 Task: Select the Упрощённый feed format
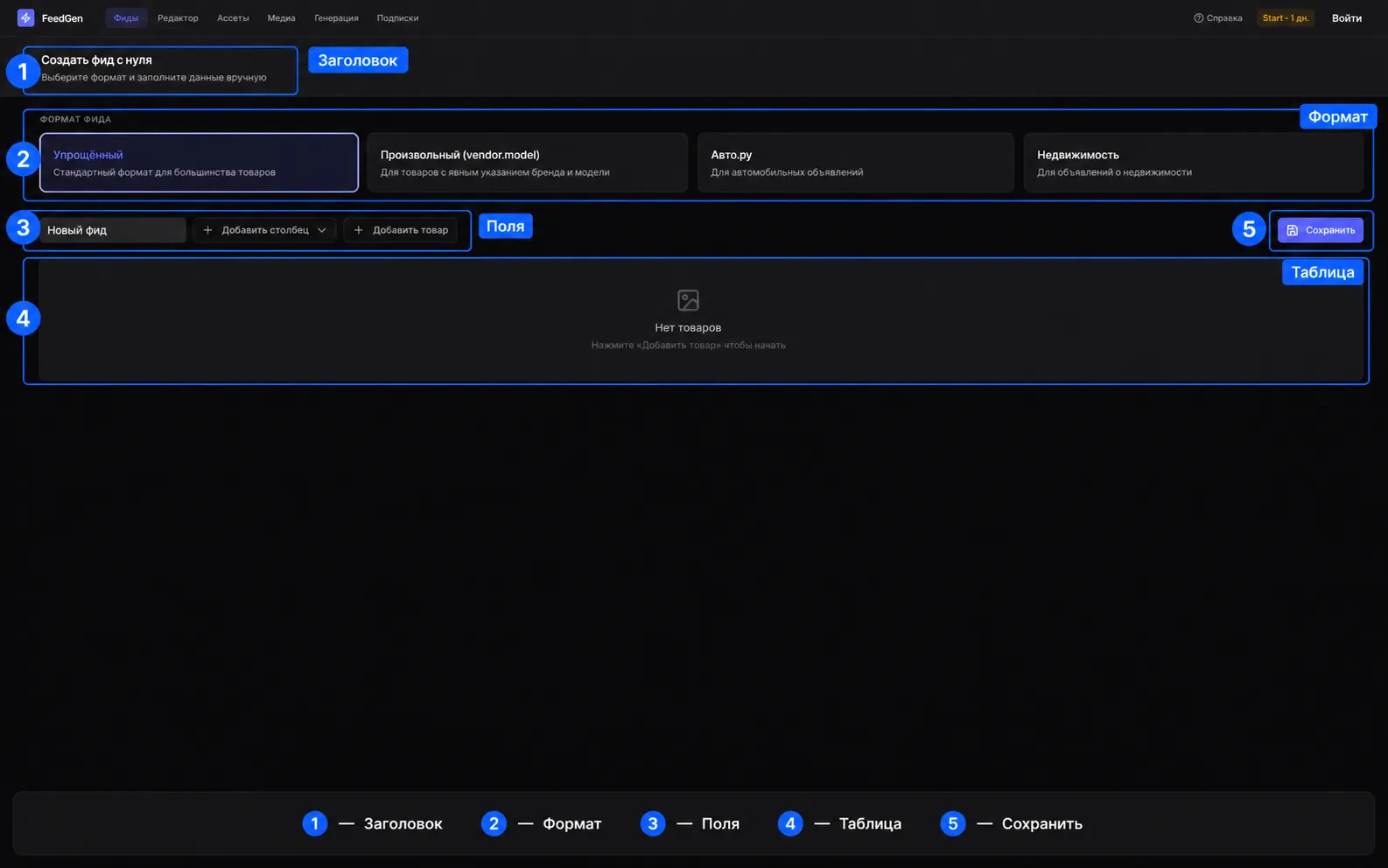[199, 163]
